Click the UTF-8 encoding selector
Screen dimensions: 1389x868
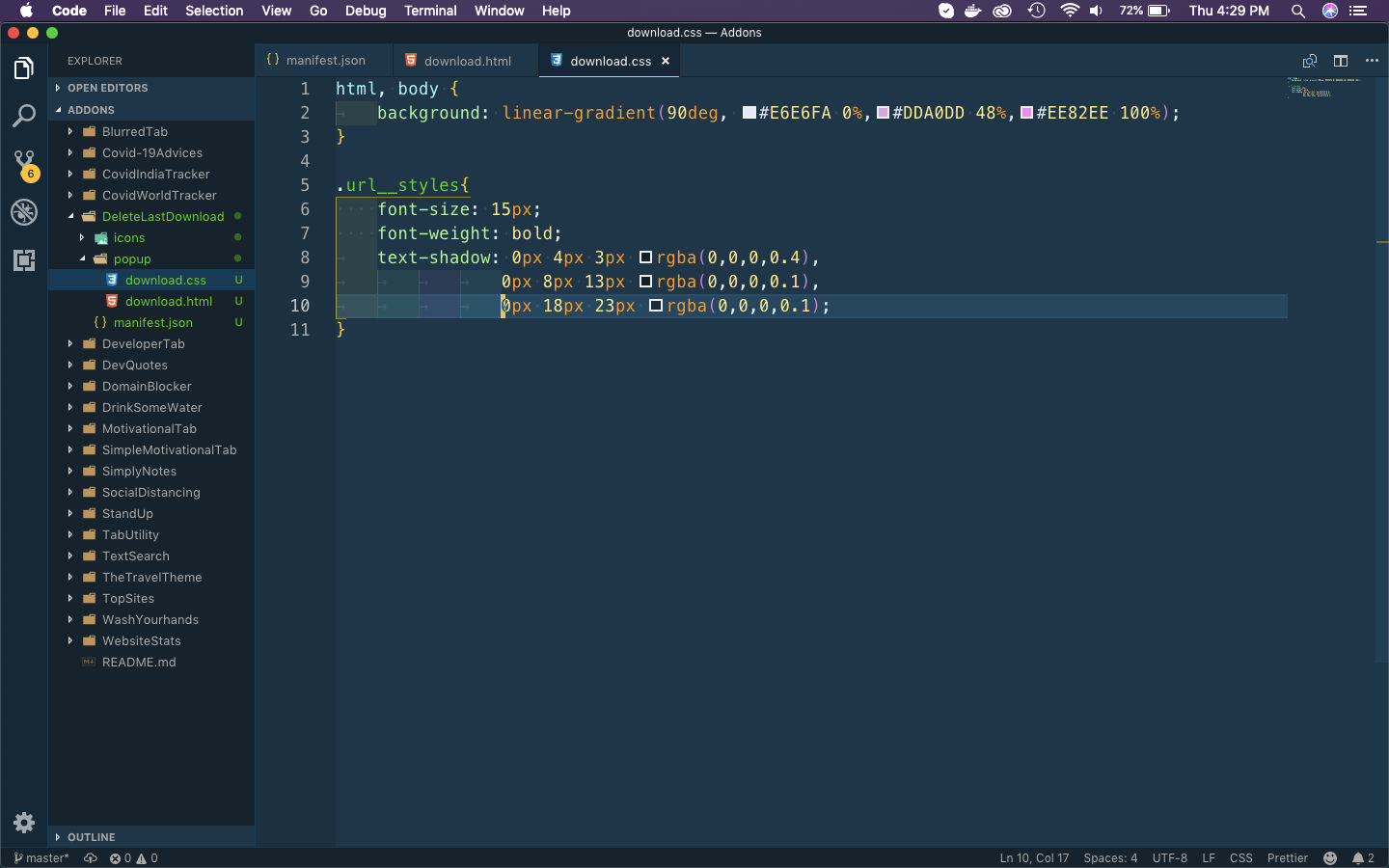click(1170, 858)
